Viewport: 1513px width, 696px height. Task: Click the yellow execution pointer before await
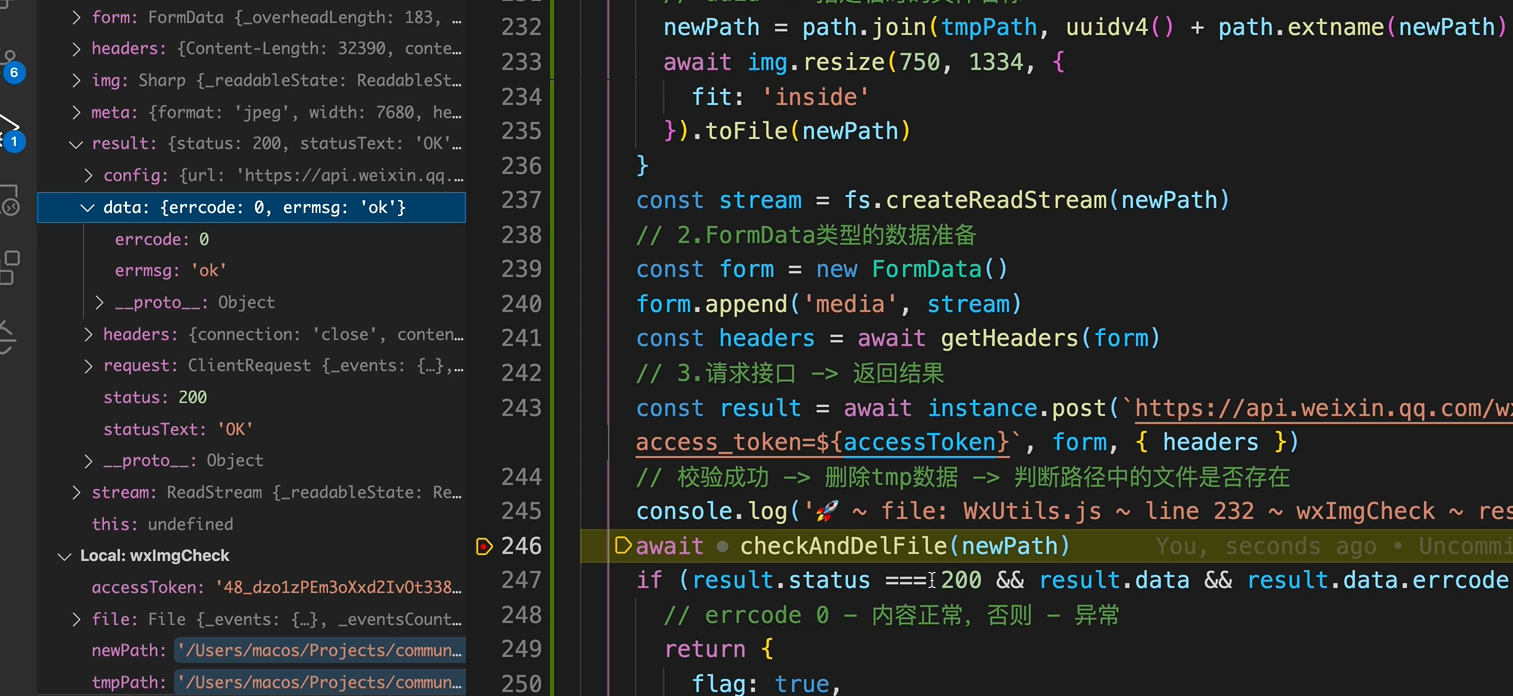click(622, 546)
